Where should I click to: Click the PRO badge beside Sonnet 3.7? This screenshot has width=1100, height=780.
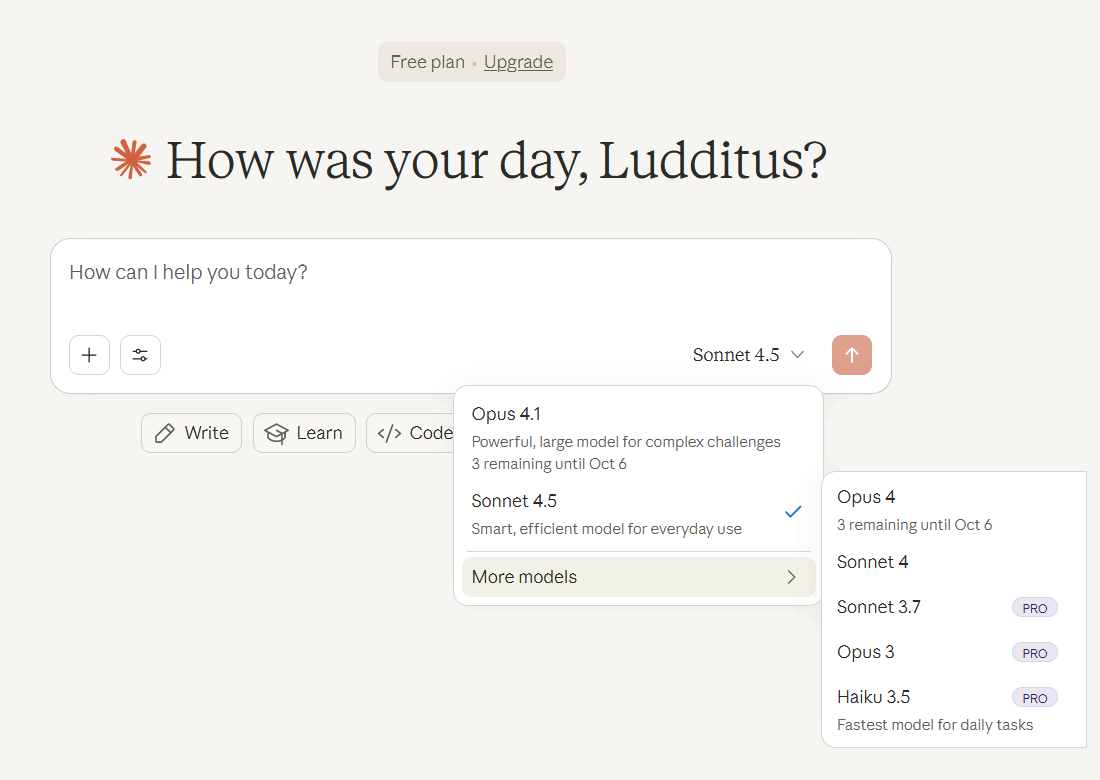click(x=1034, y=608)
